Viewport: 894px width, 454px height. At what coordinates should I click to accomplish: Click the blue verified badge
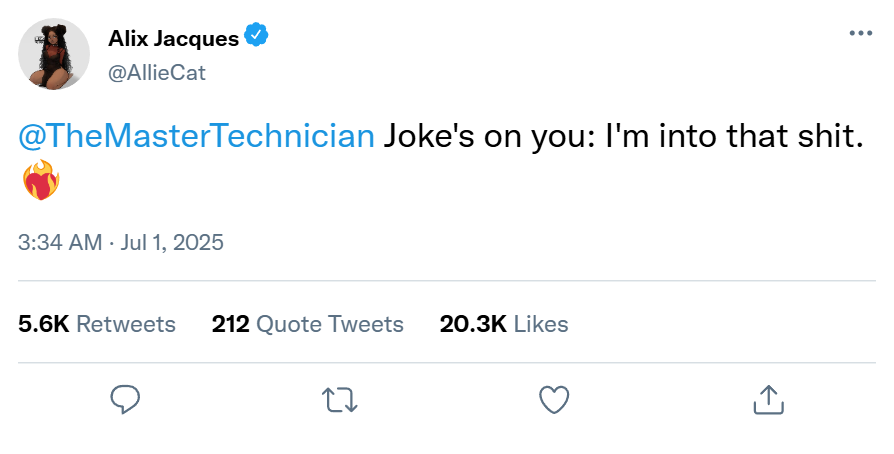tap(258, 38)
